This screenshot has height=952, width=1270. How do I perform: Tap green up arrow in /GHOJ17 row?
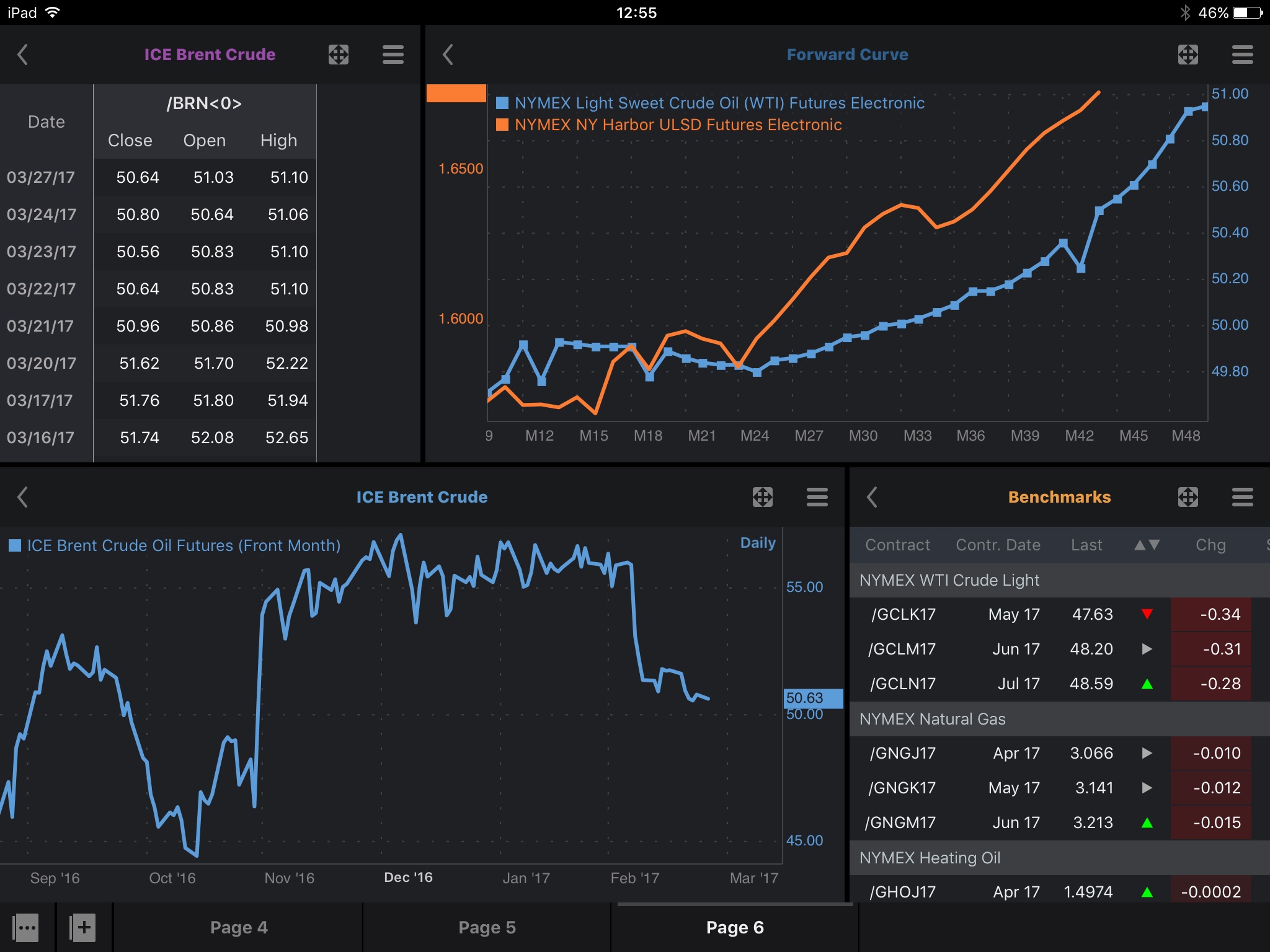click(x=1147, y=892)
